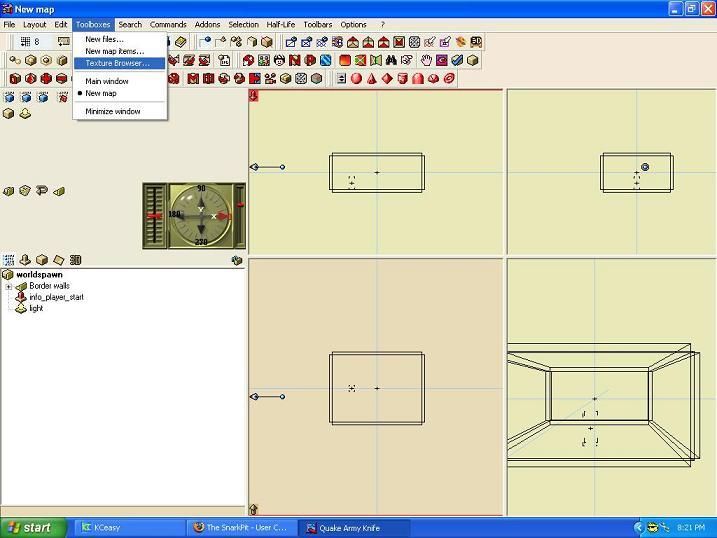Click the compass left vertical slider

coord(154,216)
